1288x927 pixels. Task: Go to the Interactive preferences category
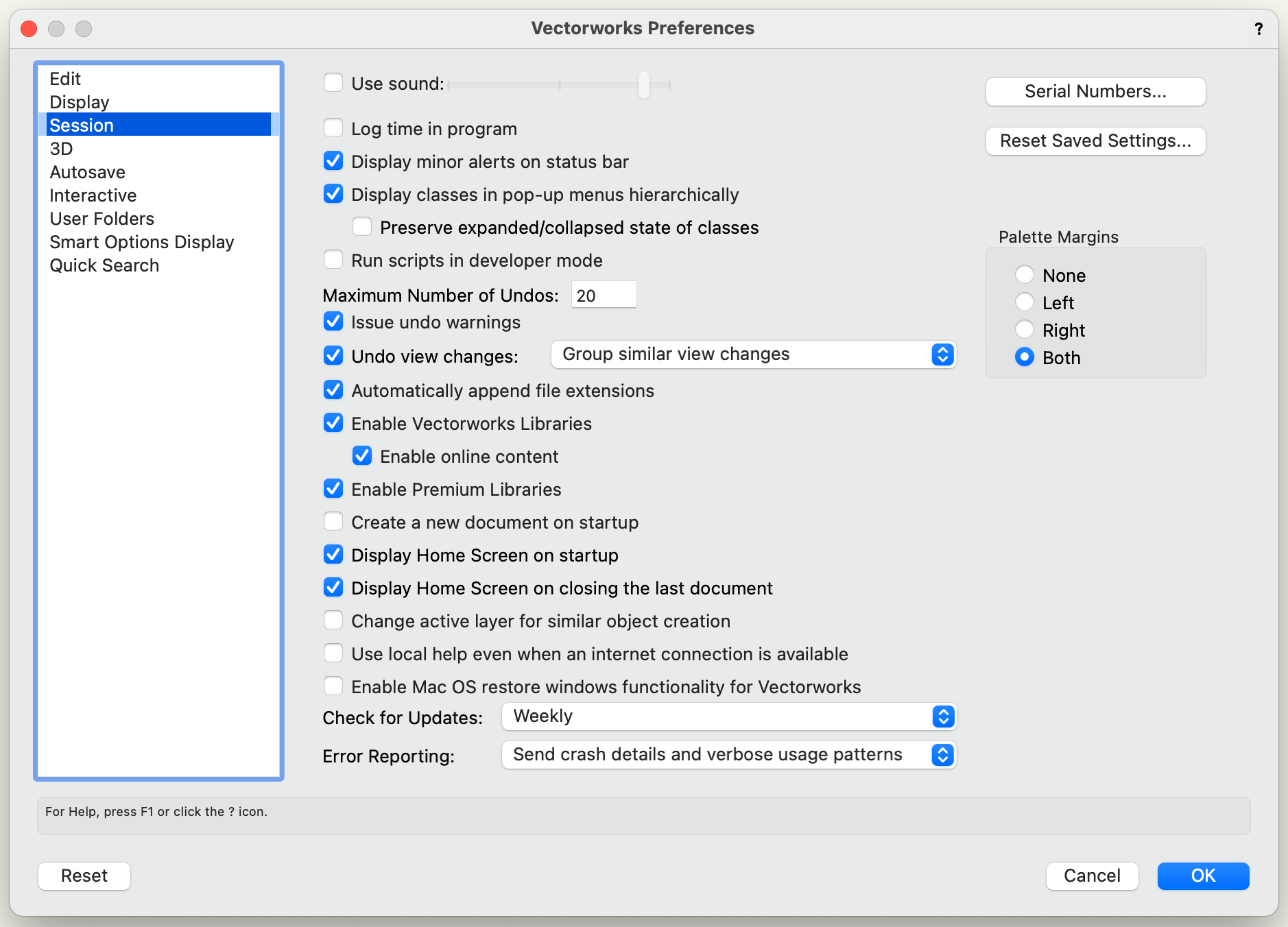point(159,195)
